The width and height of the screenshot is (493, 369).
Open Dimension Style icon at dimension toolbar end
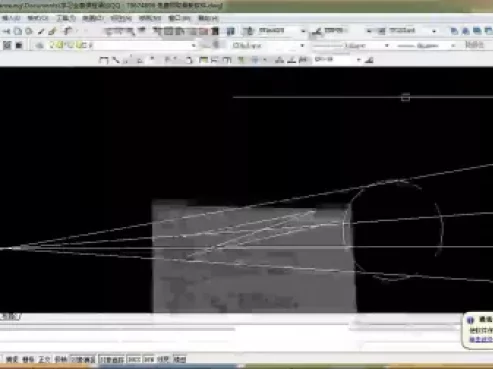(x=369, y=60)
